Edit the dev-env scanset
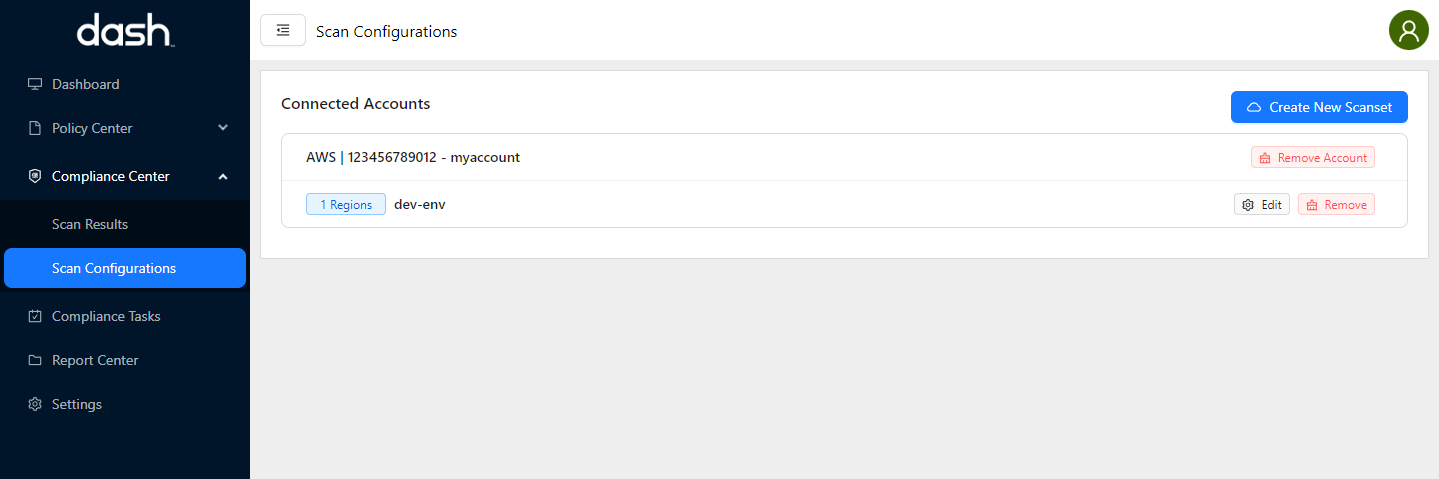The image size is (1439, 479). point(1262,205)
